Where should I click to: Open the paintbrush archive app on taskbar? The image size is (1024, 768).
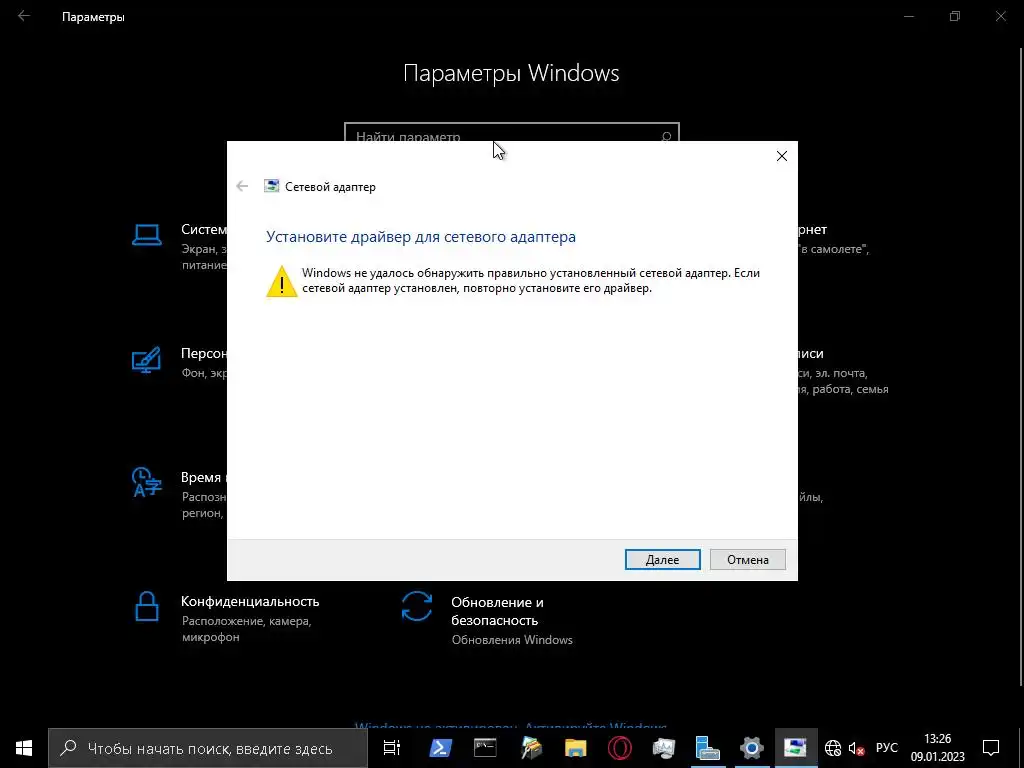click(x=531, y=748)
